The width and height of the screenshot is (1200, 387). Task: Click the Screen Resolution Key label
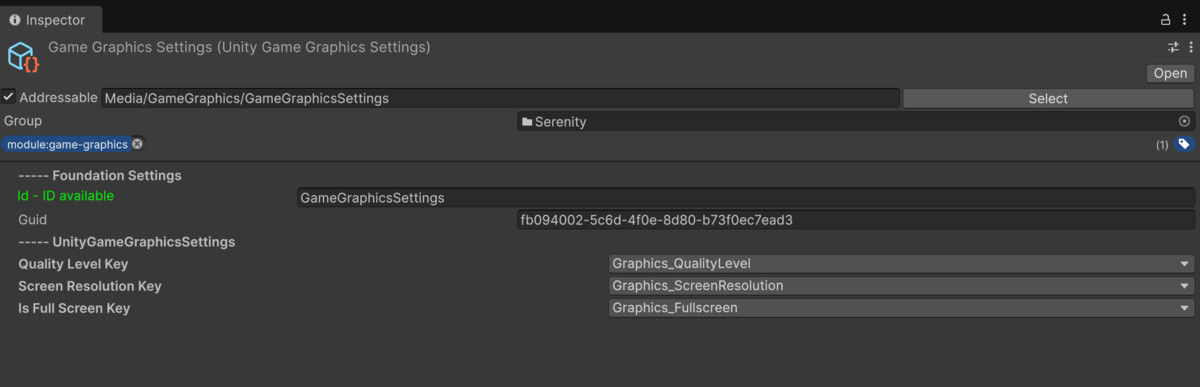coord(90,286)
